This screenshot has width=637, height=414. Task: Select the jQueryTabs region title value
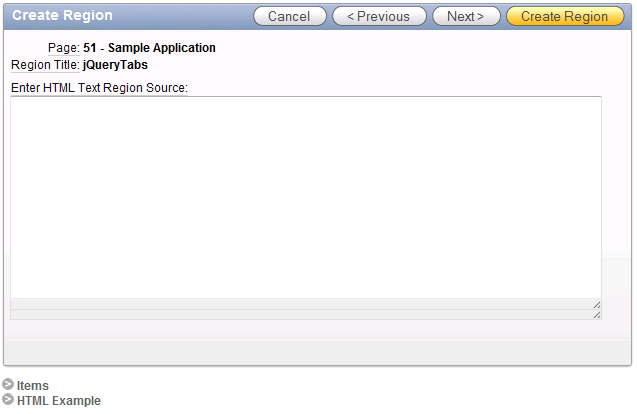pyautogui.click(x=115, y=65)
